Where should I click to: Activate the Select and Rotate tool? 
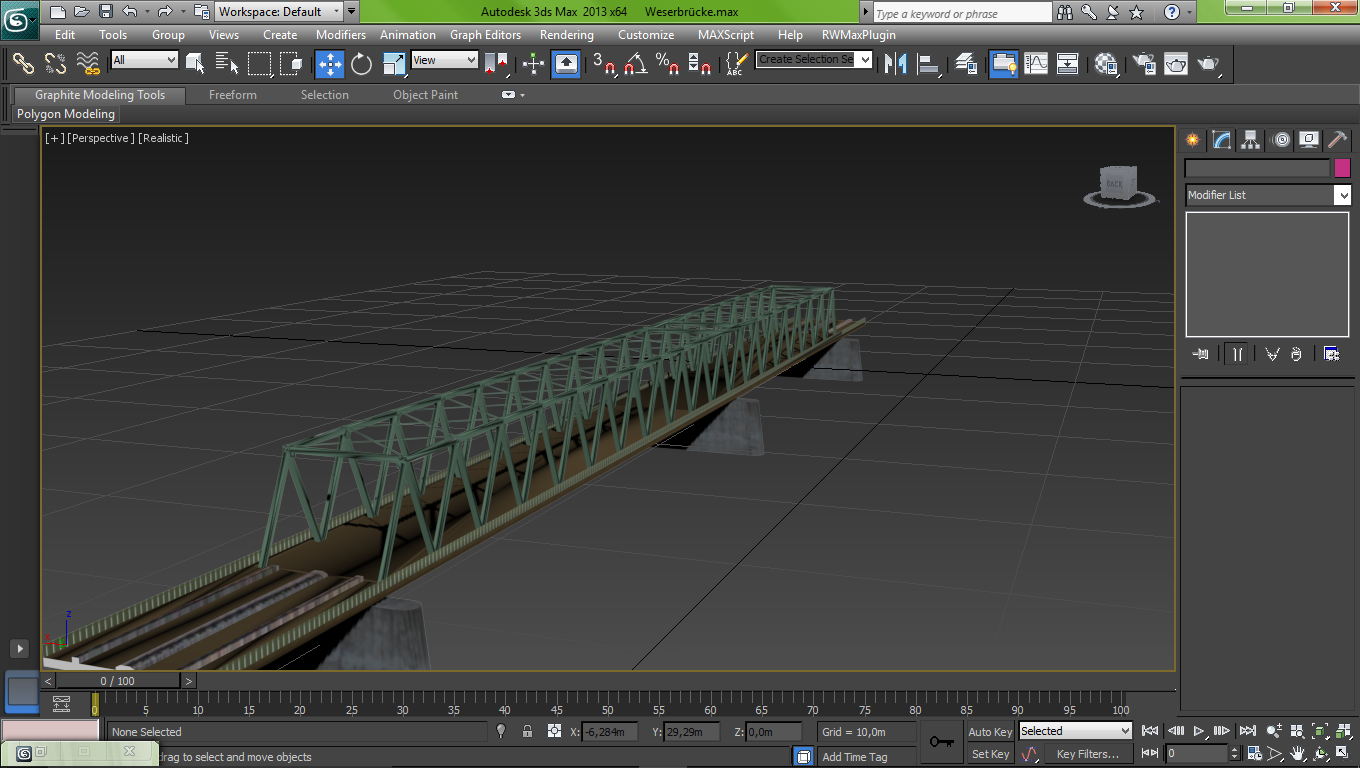[x=361, y=64]
